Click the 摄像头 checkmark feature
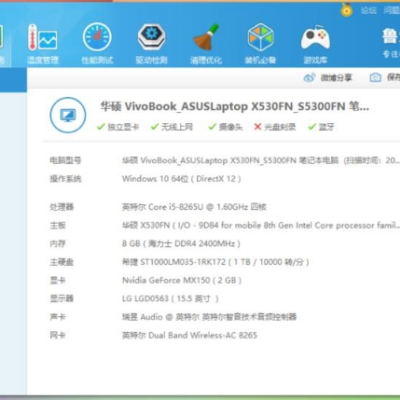The height and width of the screenshot is (400, 400). 226,127
